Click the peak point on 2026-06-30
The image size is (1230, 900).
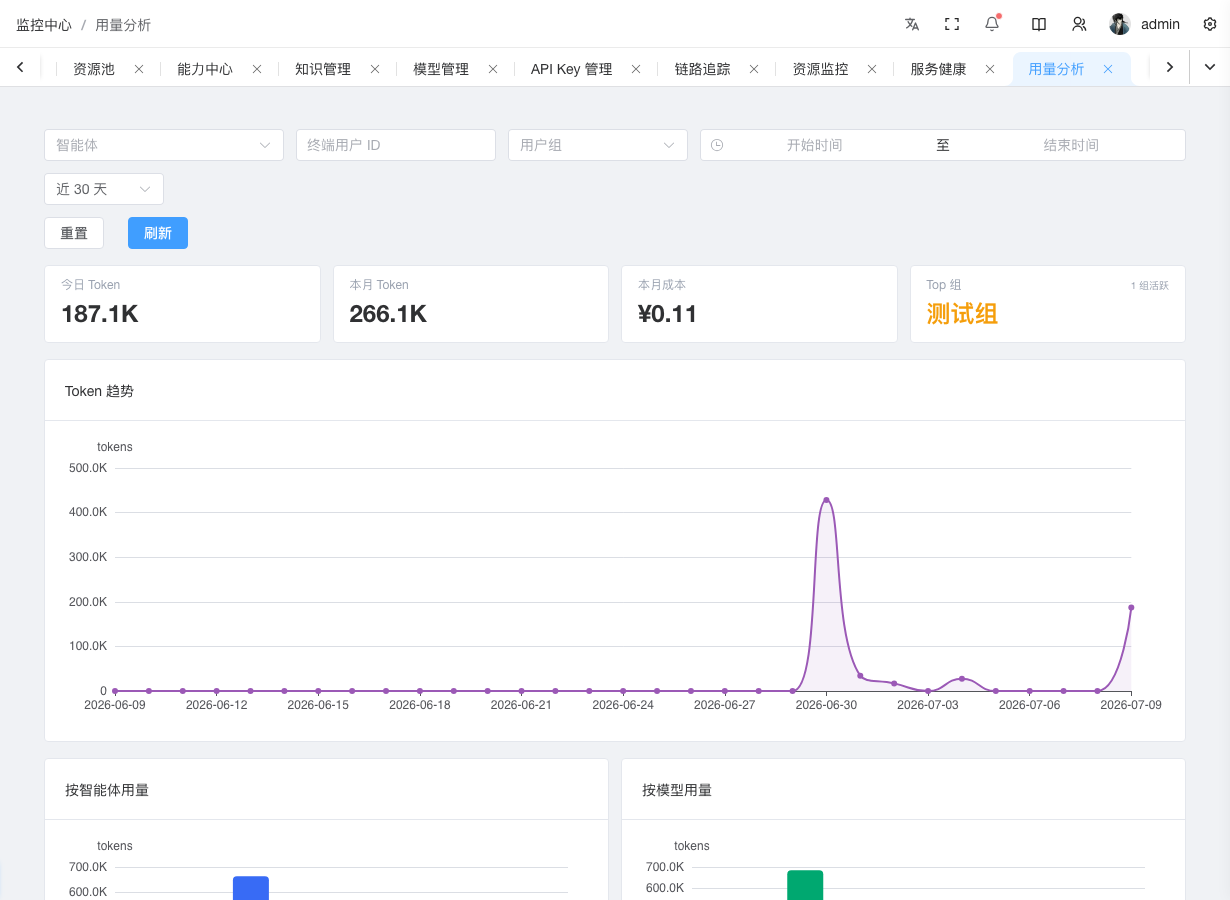pyautogui.click(x=826, y=499)
